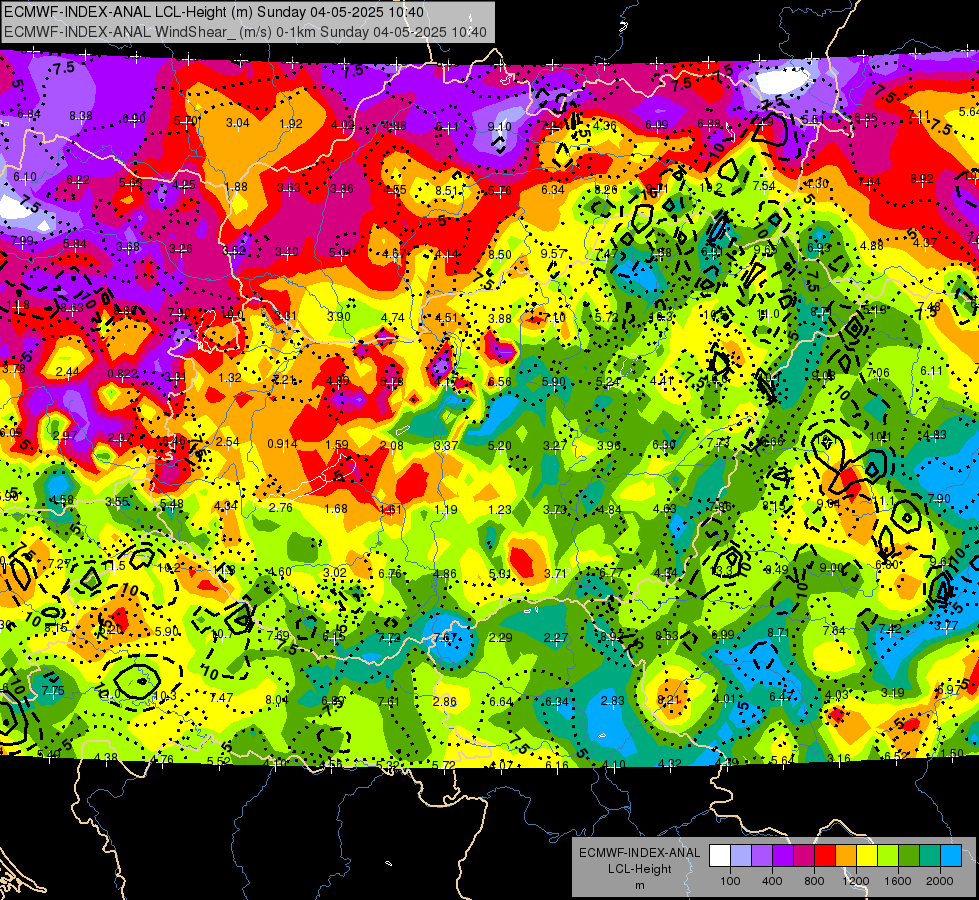
Task: Click ECMWF-INDEX-ANAL text in legend box
Action: [639, 853]
